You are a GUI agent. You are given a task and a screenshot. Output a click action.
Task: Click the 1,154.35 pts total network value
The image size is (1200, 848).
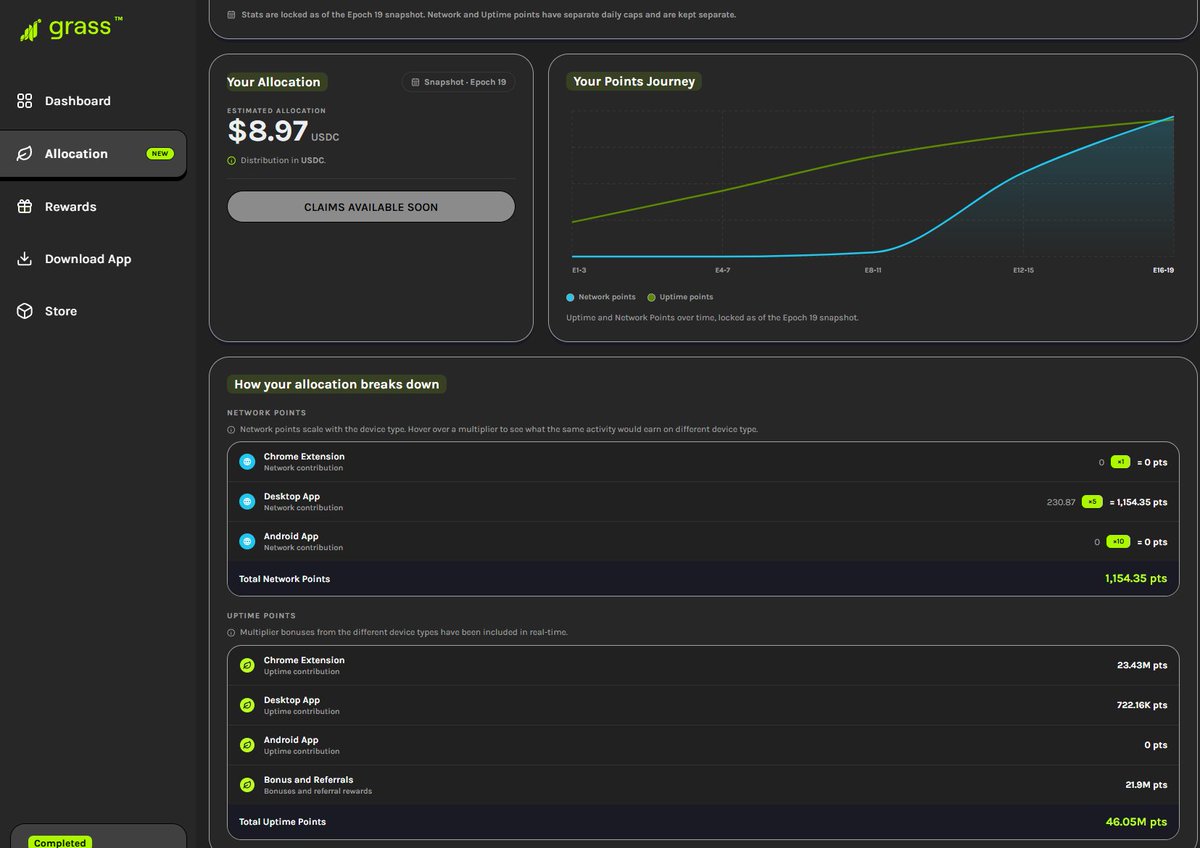point(1136,579)
